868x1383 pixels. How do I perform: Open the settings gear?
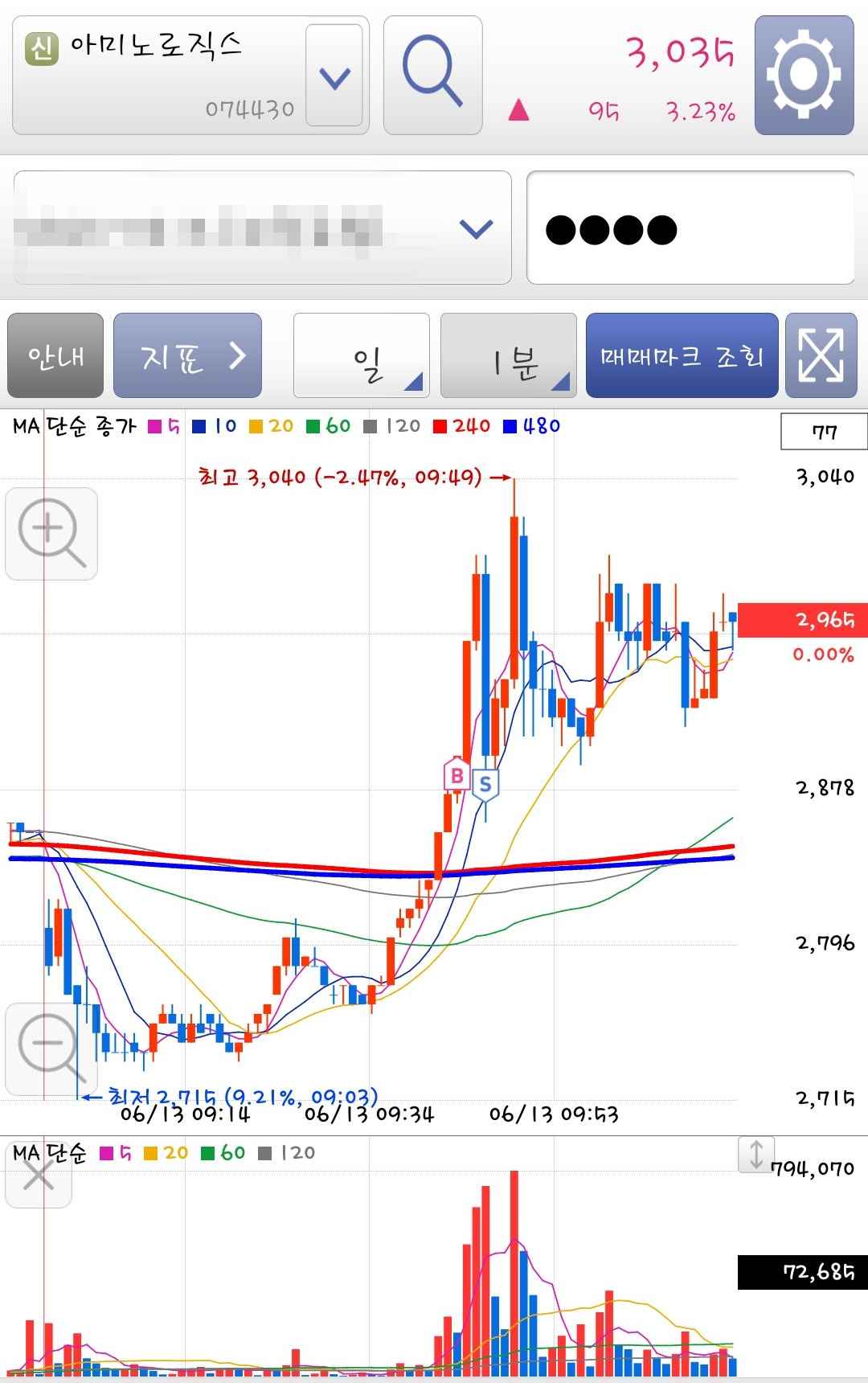804,75
